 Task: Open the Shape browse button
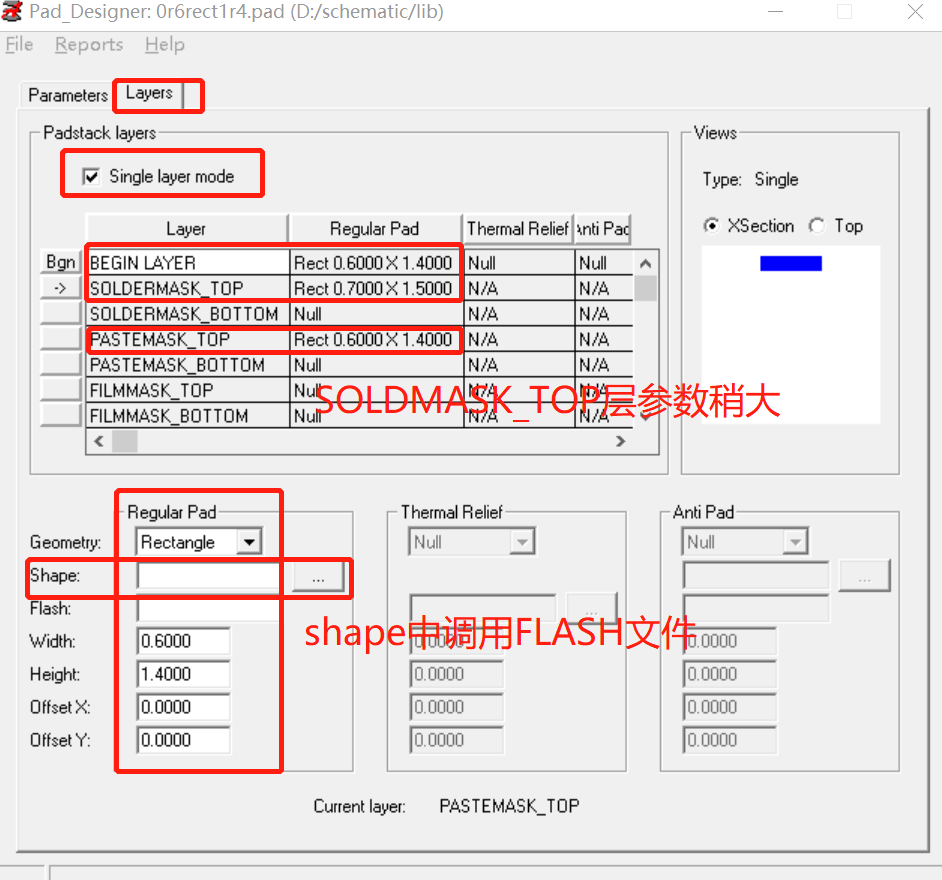pos(318,577)
